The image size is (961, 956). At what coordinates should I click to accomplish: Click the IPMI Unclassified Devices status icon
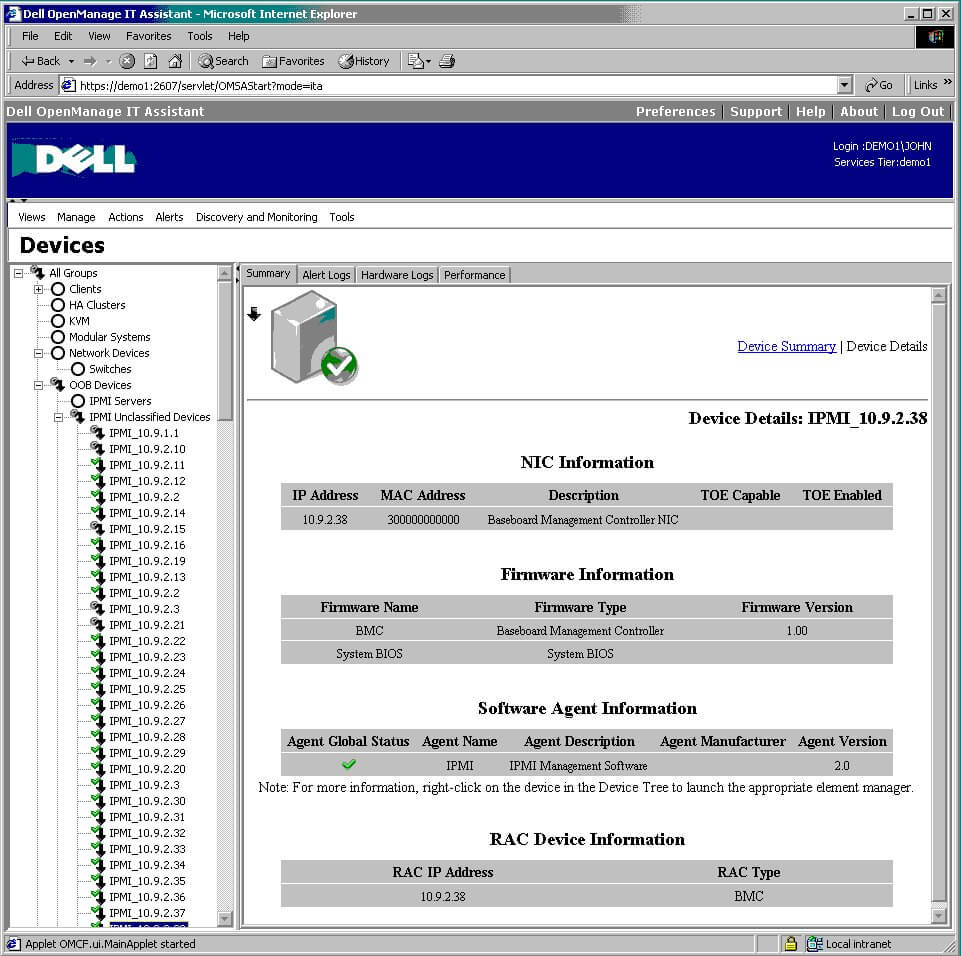pos(78,417)
